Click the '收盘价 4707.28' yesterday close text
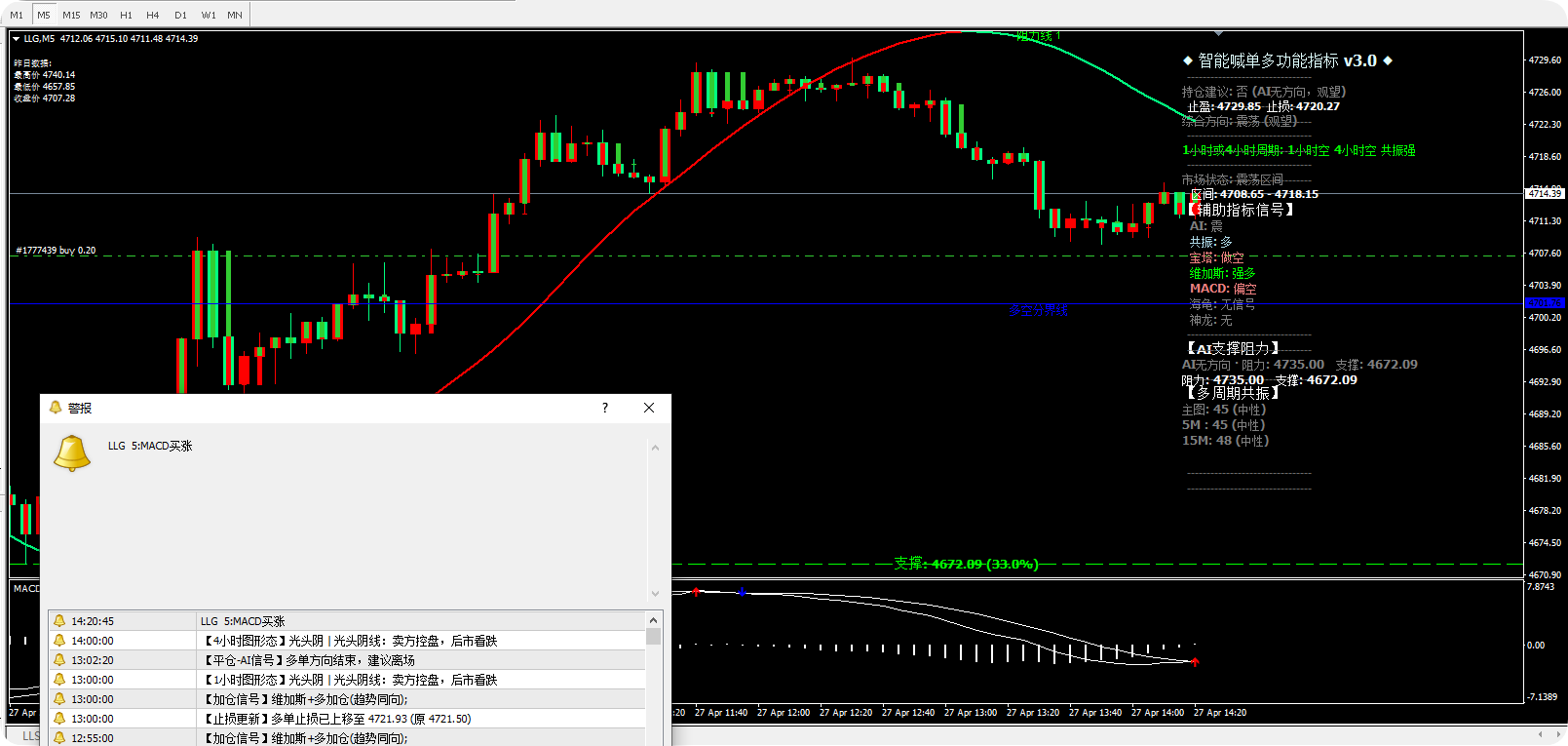Viewport: 1568px width, 746px height. point(44,98)
